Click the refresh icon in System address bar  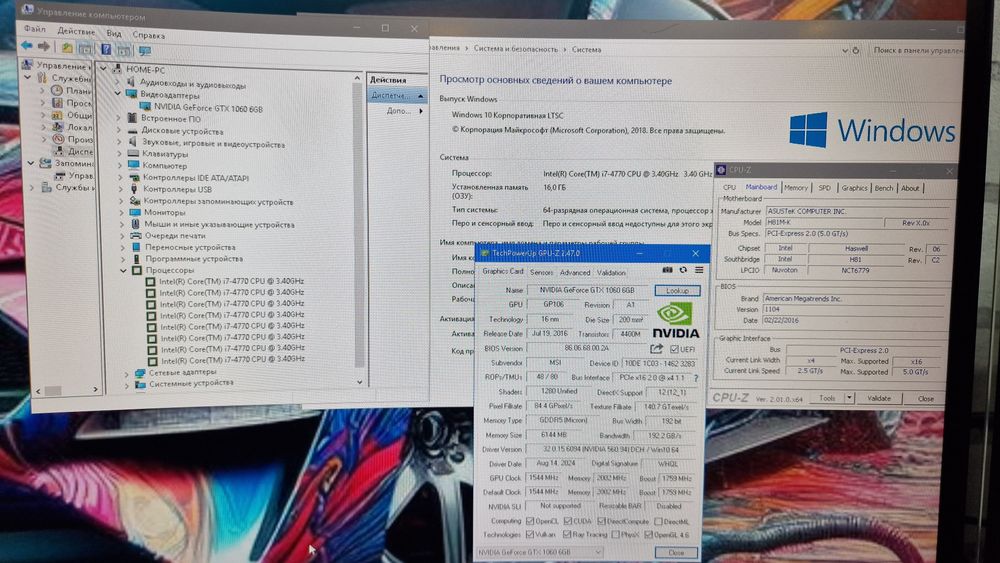856,50
